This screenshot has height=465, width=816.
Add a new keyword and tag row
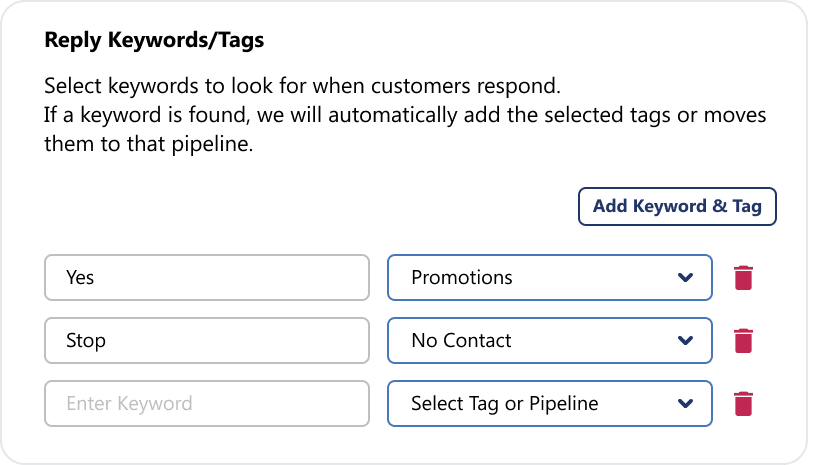point(677,206)
